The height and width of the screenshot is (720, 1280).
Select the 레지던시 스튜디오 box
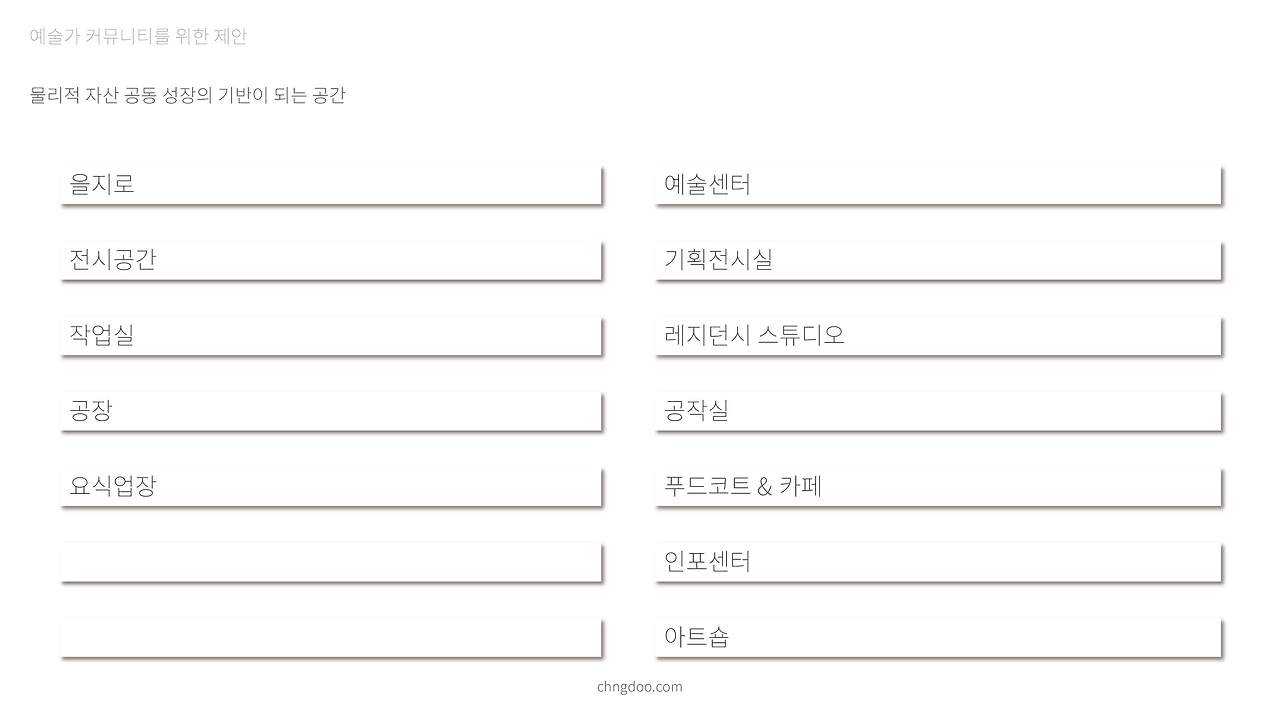point(939,336)
